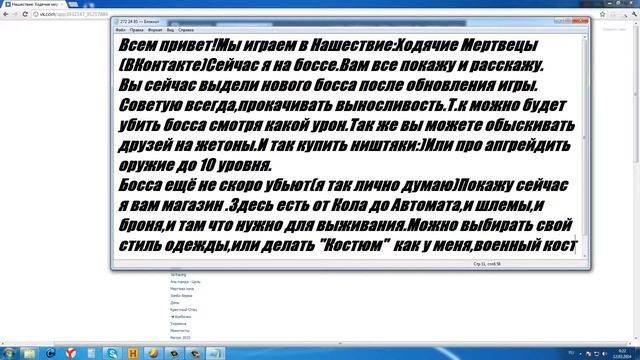Click the orange H taskbar icon
640x360 pixels.
pyautogui.click(x=133, y=353)
